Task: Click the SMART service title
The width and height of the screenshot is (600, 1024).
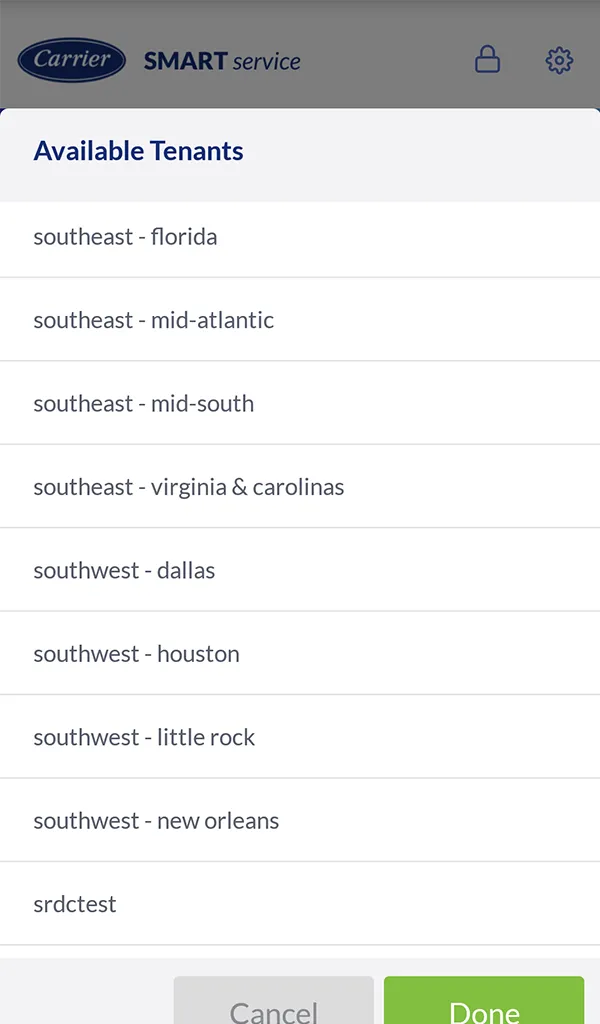Action: click(x=222, y=61)
